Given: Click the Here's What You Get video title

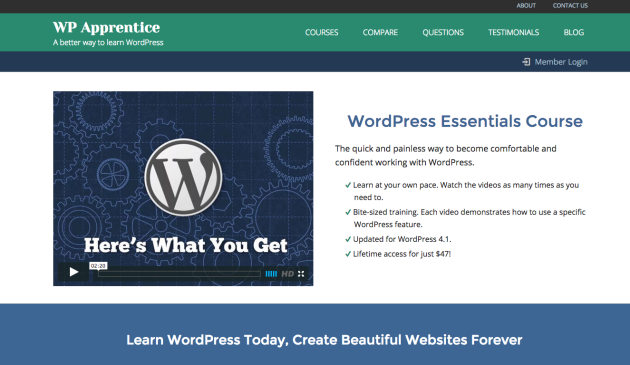Looking at the screenshot, I should point(186,245).
